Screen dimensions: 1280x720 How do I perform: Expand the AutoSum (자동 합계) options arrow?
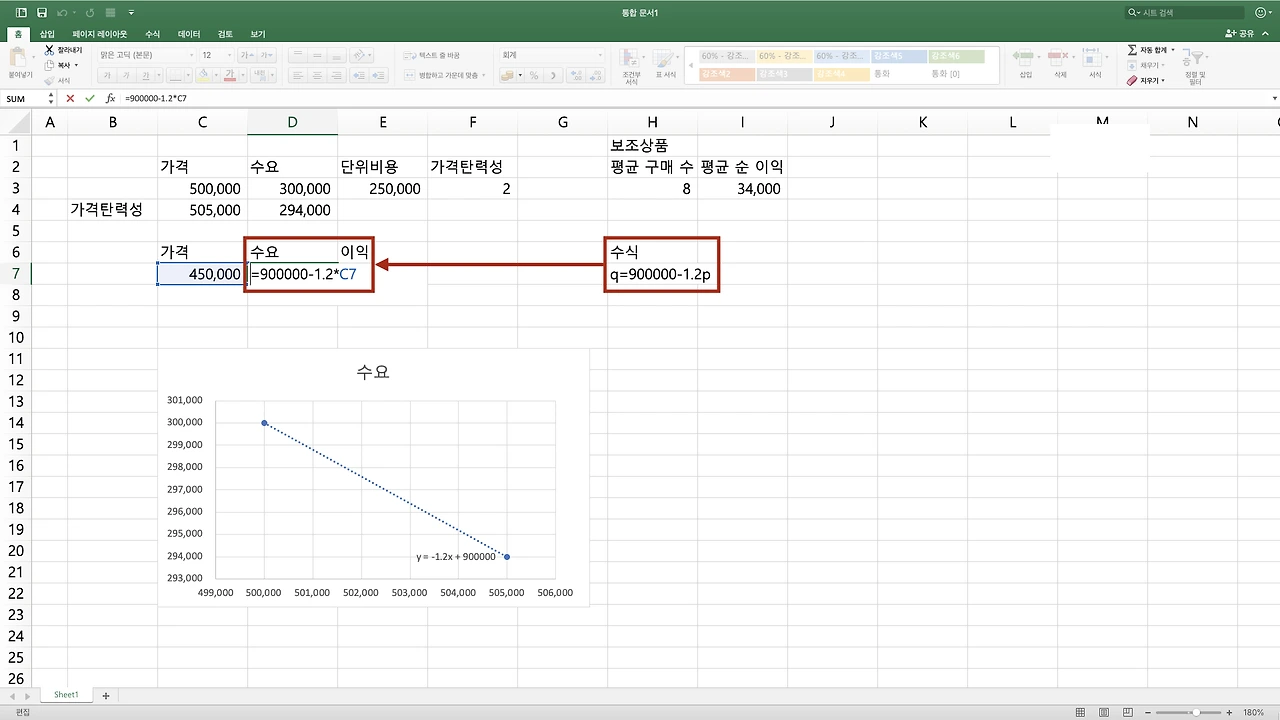click(1173, 50)
